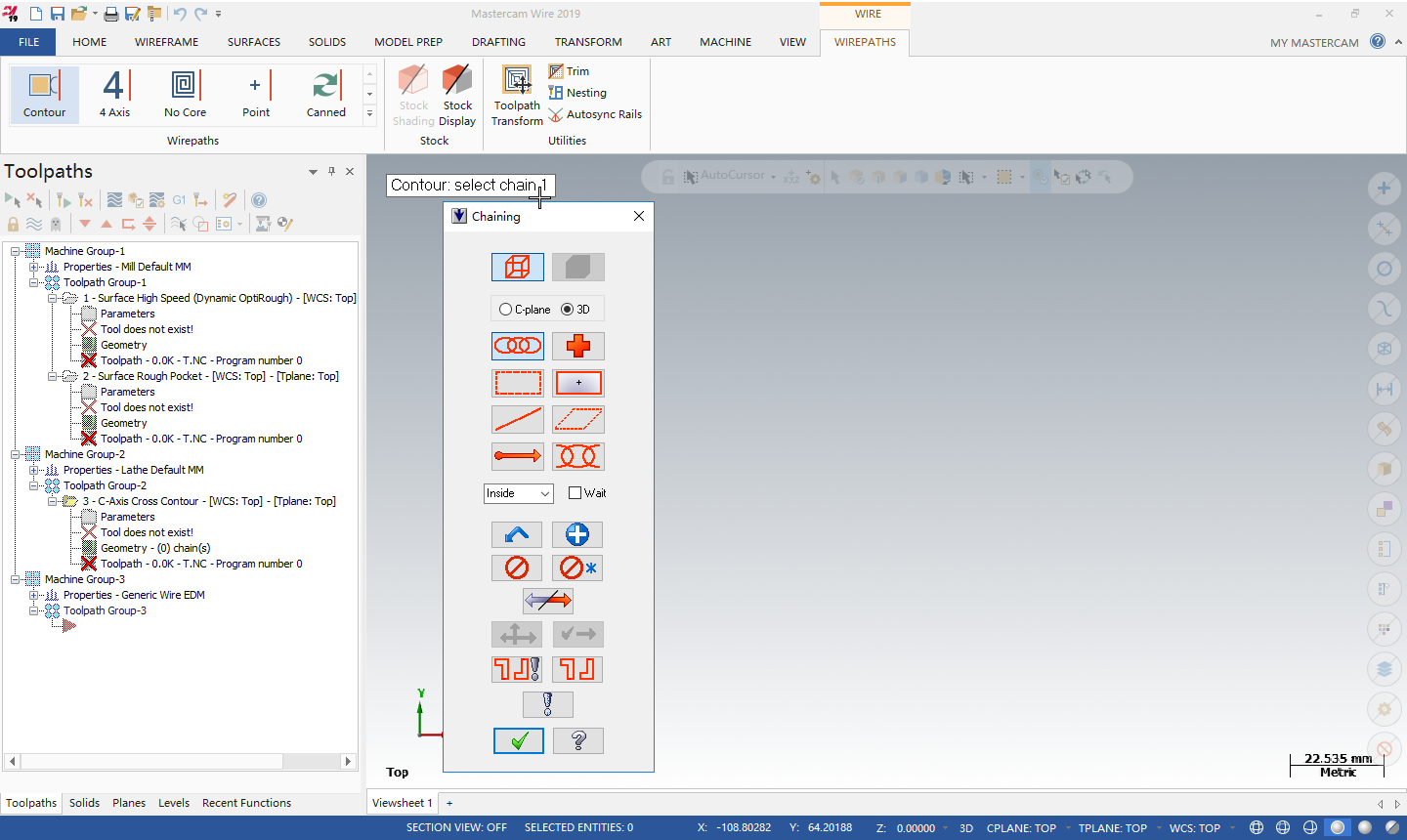The width and height of the screenshot is (1407, 840).
Task: Select the No Core wirepath
Action: click(185, 94)
